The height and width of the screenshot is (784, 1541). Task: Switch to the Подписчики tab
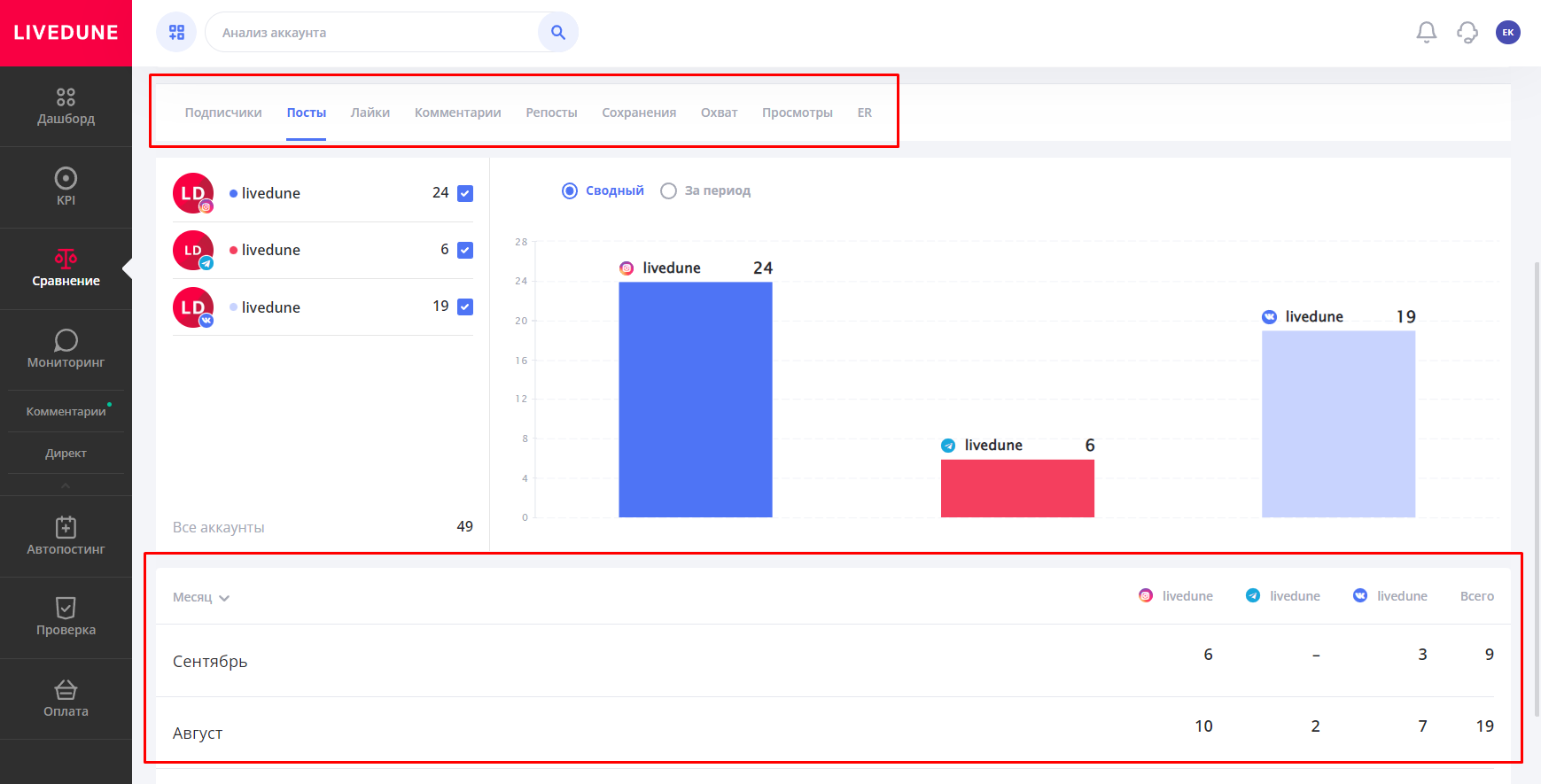[223, 113]
